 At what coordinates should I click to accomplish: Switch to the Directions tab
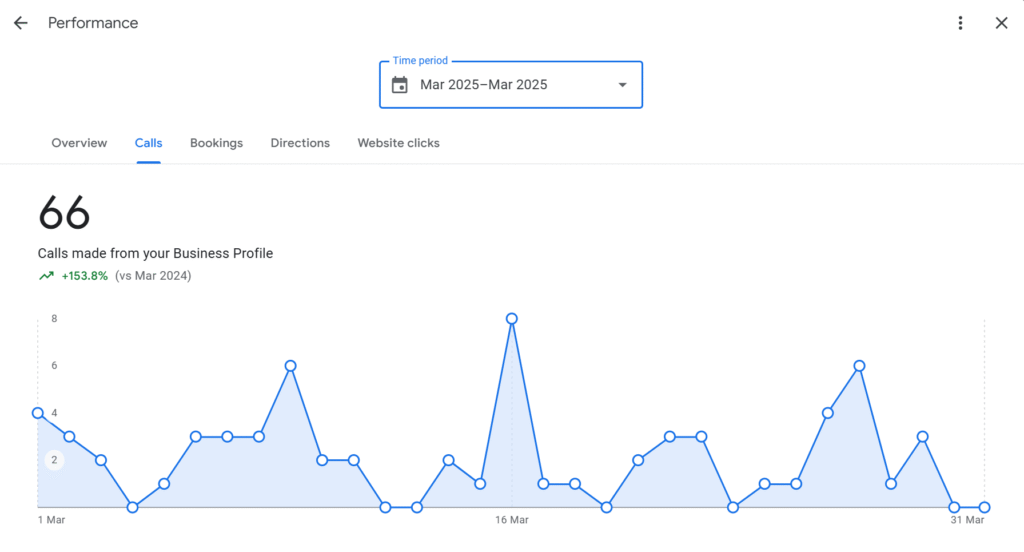[x=300, y=143]
